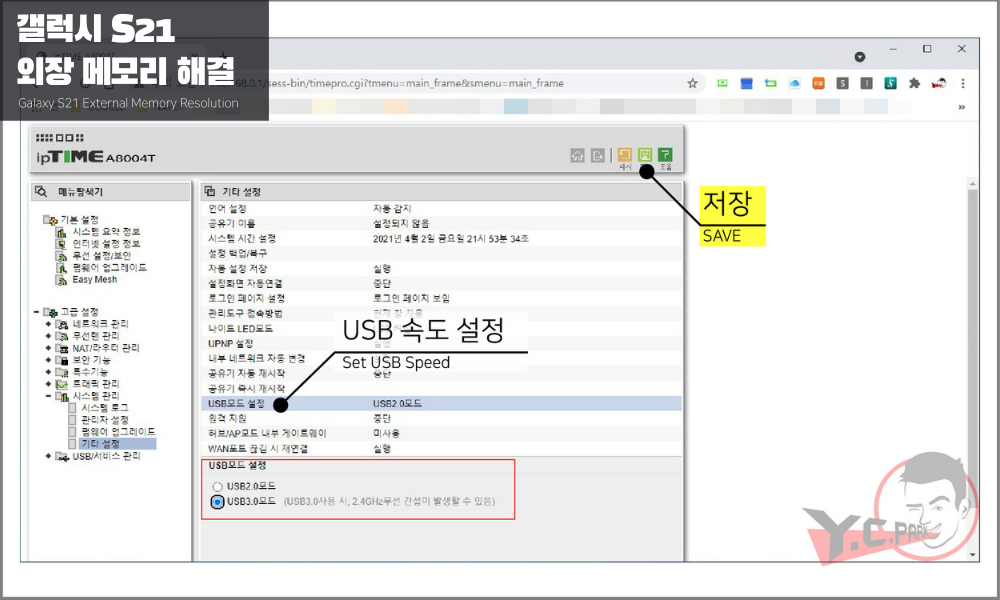Click scrollbar down arrow

coord(973,555)
